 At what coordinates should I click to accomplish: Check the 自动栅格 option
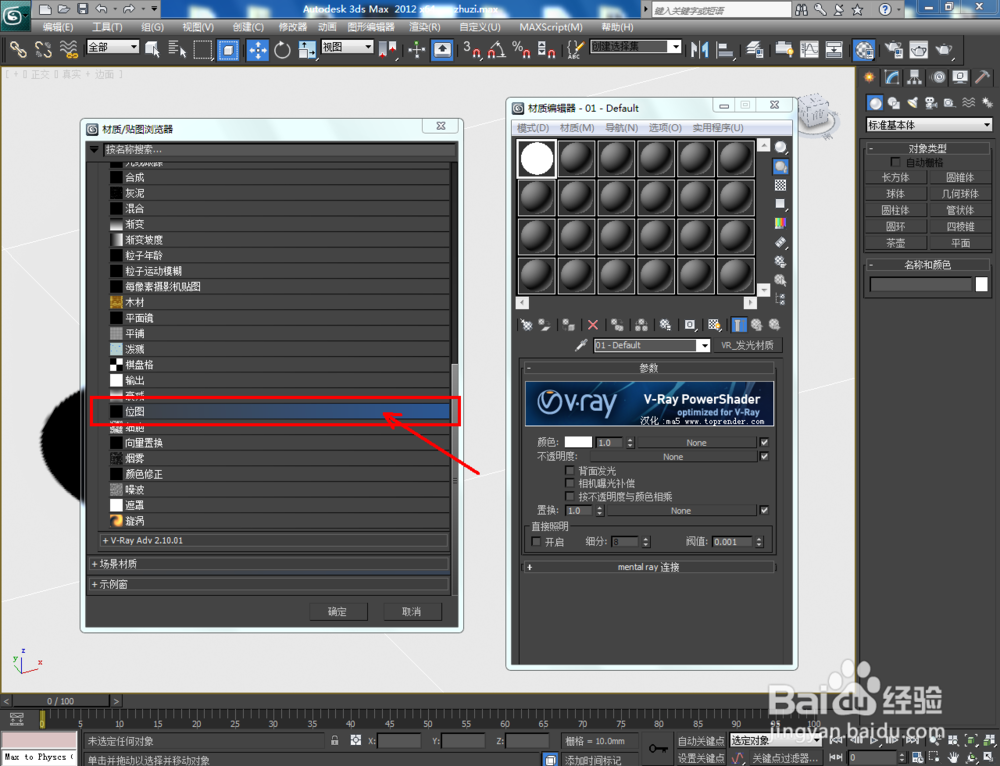895,162
